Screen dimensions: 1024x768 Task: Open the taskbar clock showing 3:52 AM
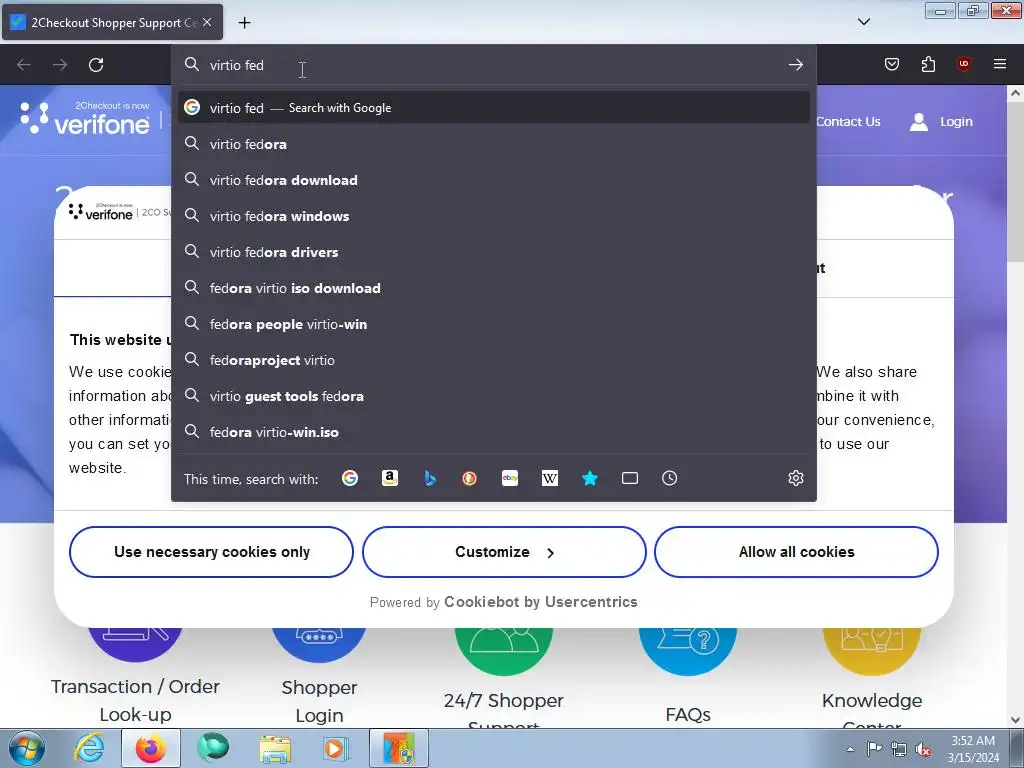pyautogui.click(x=973, y=749)
